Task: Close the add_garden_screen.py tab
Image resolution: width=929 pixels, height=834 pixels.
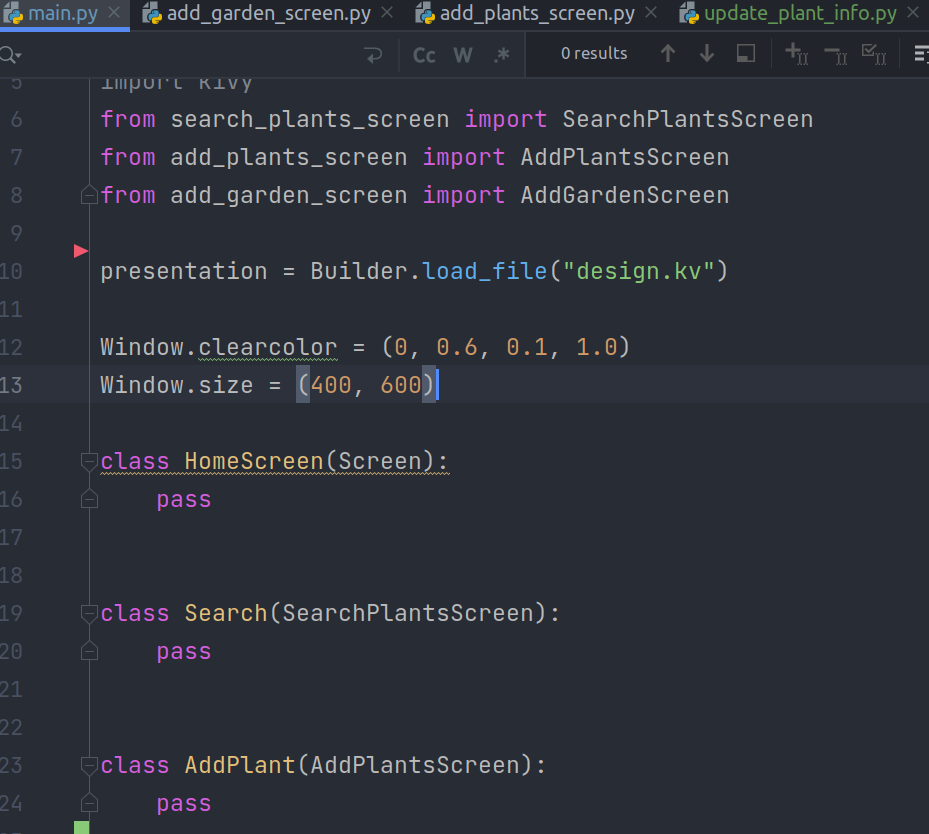Action: click(387, 12)
